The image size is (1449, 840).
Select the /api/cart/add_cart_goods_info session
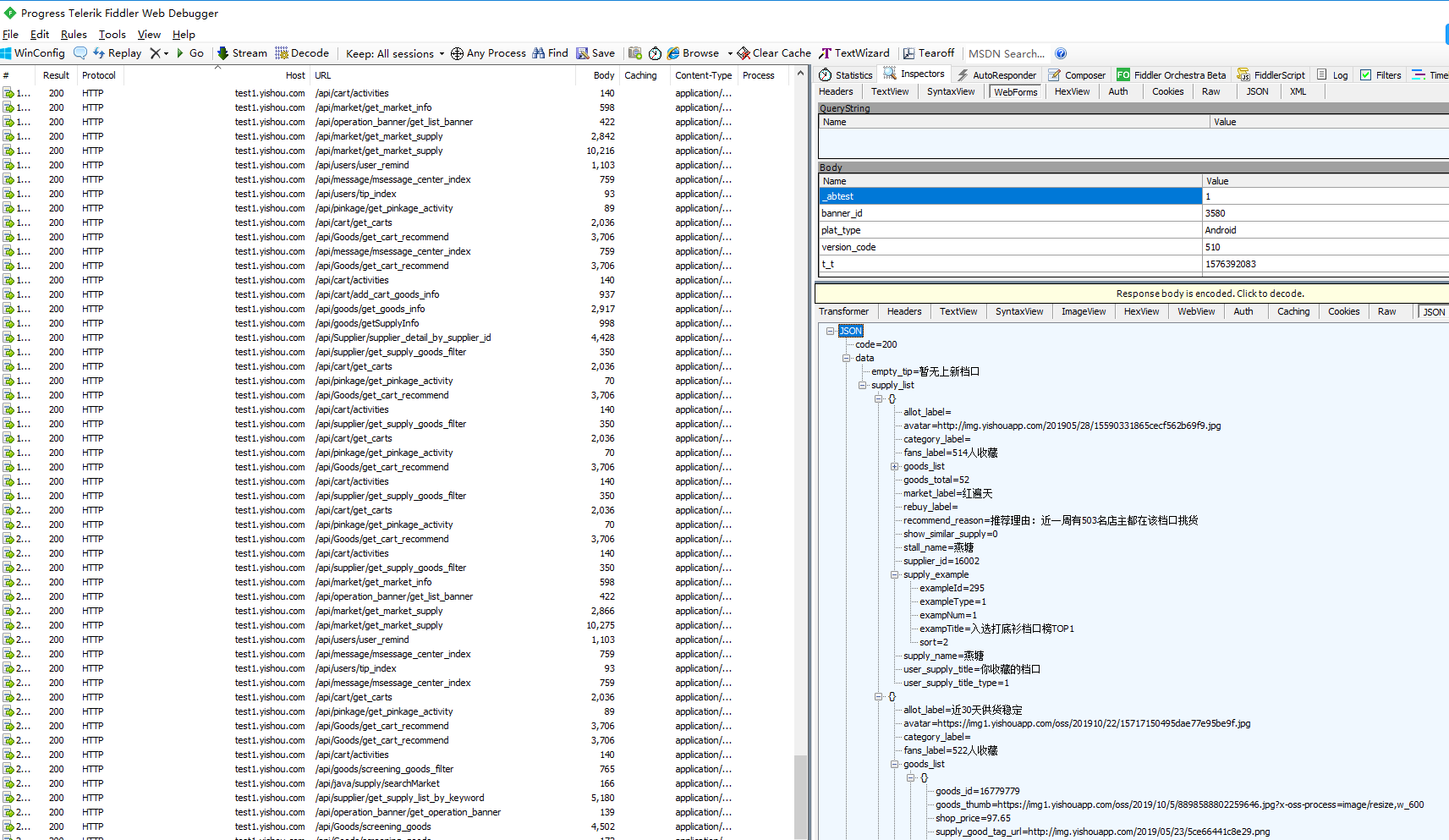398,294
